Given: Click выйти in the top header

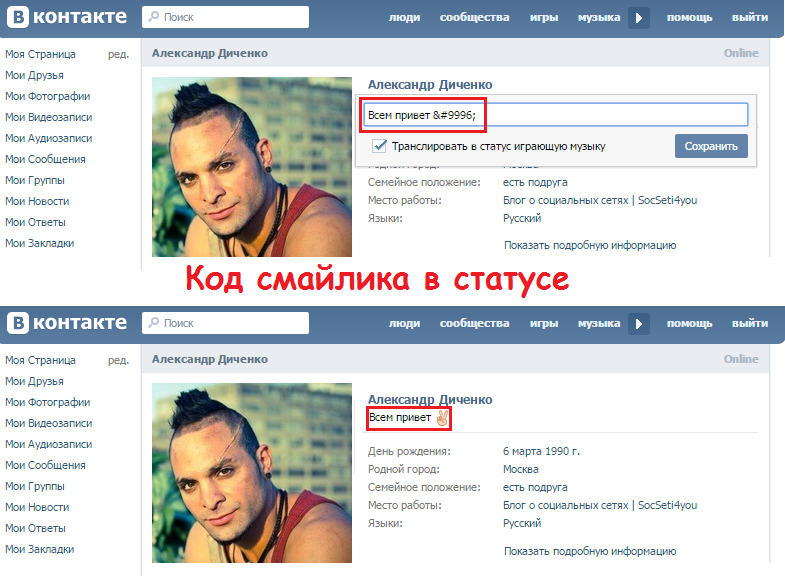Looking at the screenshot, I should pyautogui.click(x=749, y=18).
